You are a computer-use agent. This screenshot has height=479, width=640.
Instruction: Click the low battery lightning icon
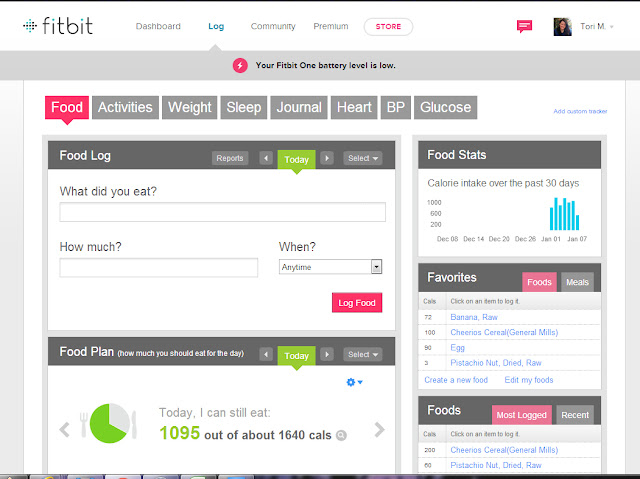pyautogui.click(x=240, y=65)
